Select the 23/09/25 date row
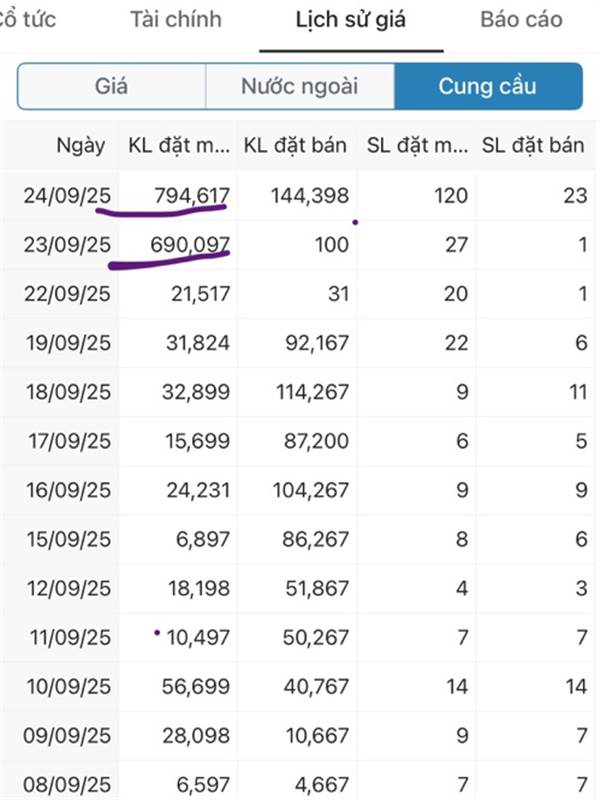This screenshot has height=800, width=600. (297, 245)
